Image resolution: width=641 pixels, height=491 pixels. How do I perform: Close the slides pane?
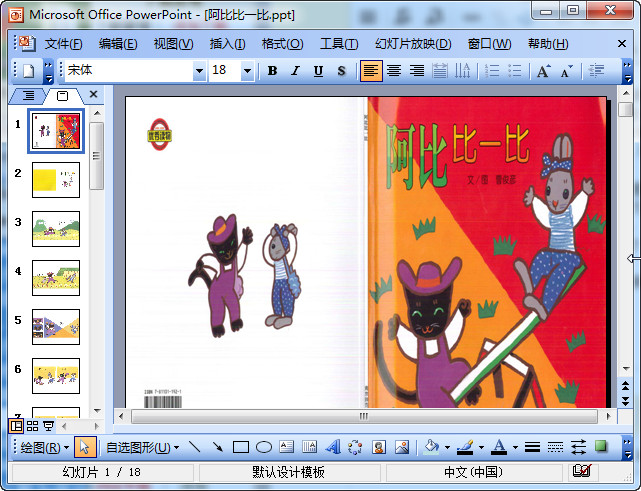click(93, 94)
